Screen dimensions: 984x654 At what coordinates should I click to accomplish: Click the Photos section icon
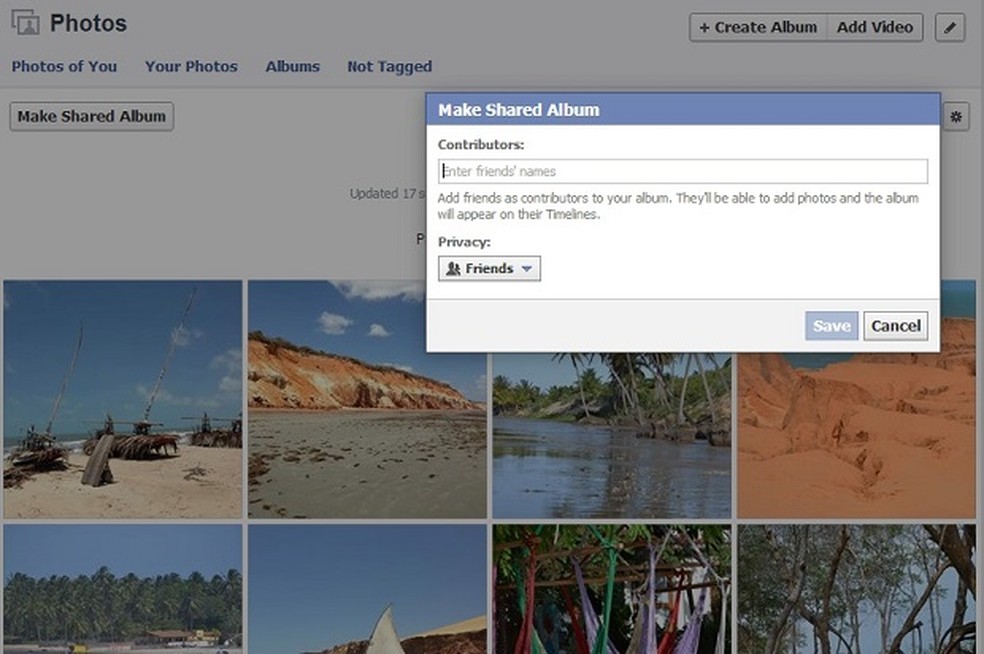pyautogui.click(x=25, y=23)
